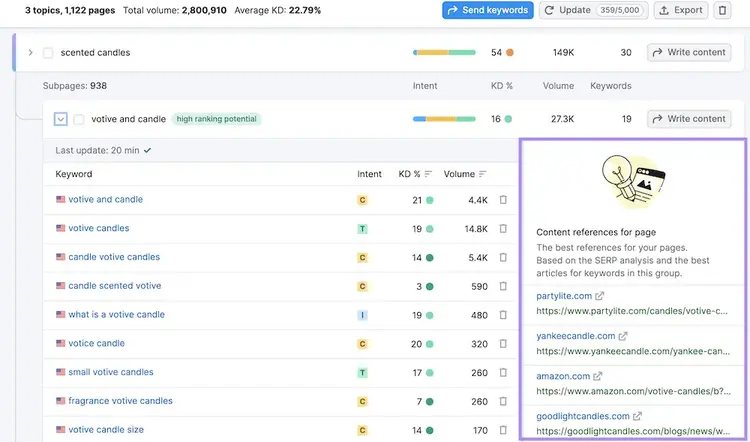
Task: Delete keyword row 'votive candles'
Action: (x=503, y=228)
